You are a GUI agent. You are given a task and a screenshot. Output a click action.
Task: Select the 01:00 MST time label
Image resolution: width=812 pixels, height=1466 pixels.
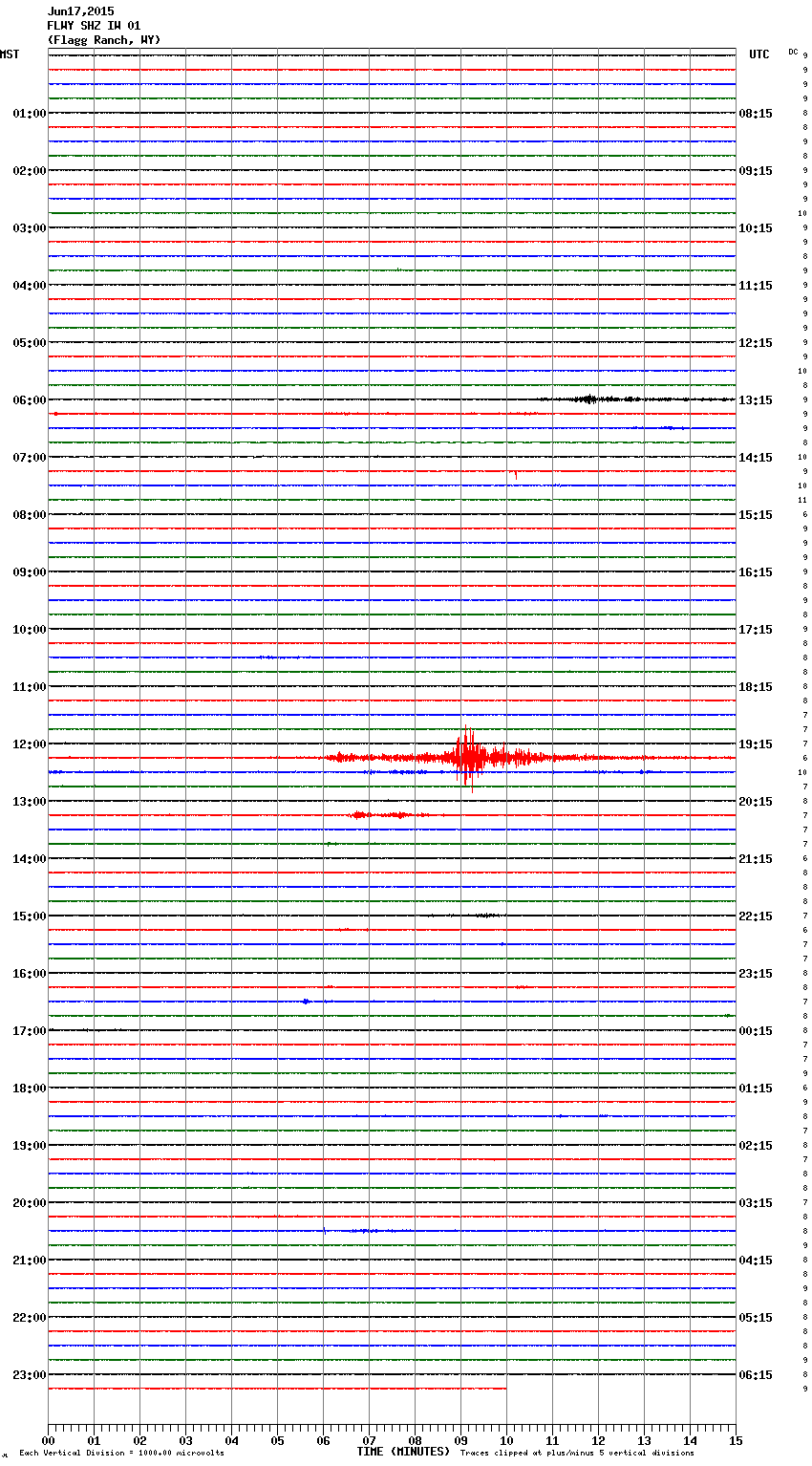click(x=30, y=114)
